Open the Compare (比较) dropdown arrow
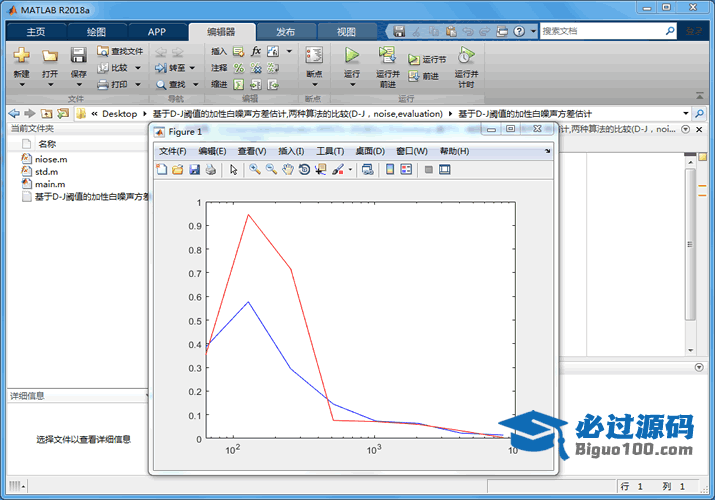 point(138,68)
